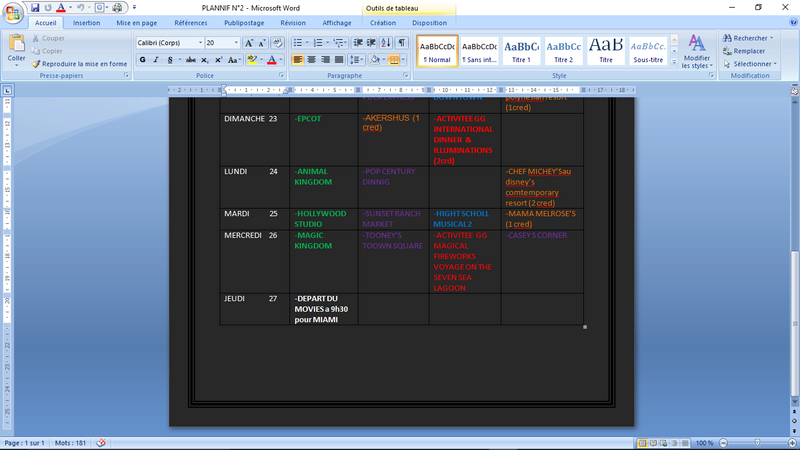Image resolution: width=800 pixels, height=450 pixels.
Task: Open the Révision tab
Action: point(293,22)
